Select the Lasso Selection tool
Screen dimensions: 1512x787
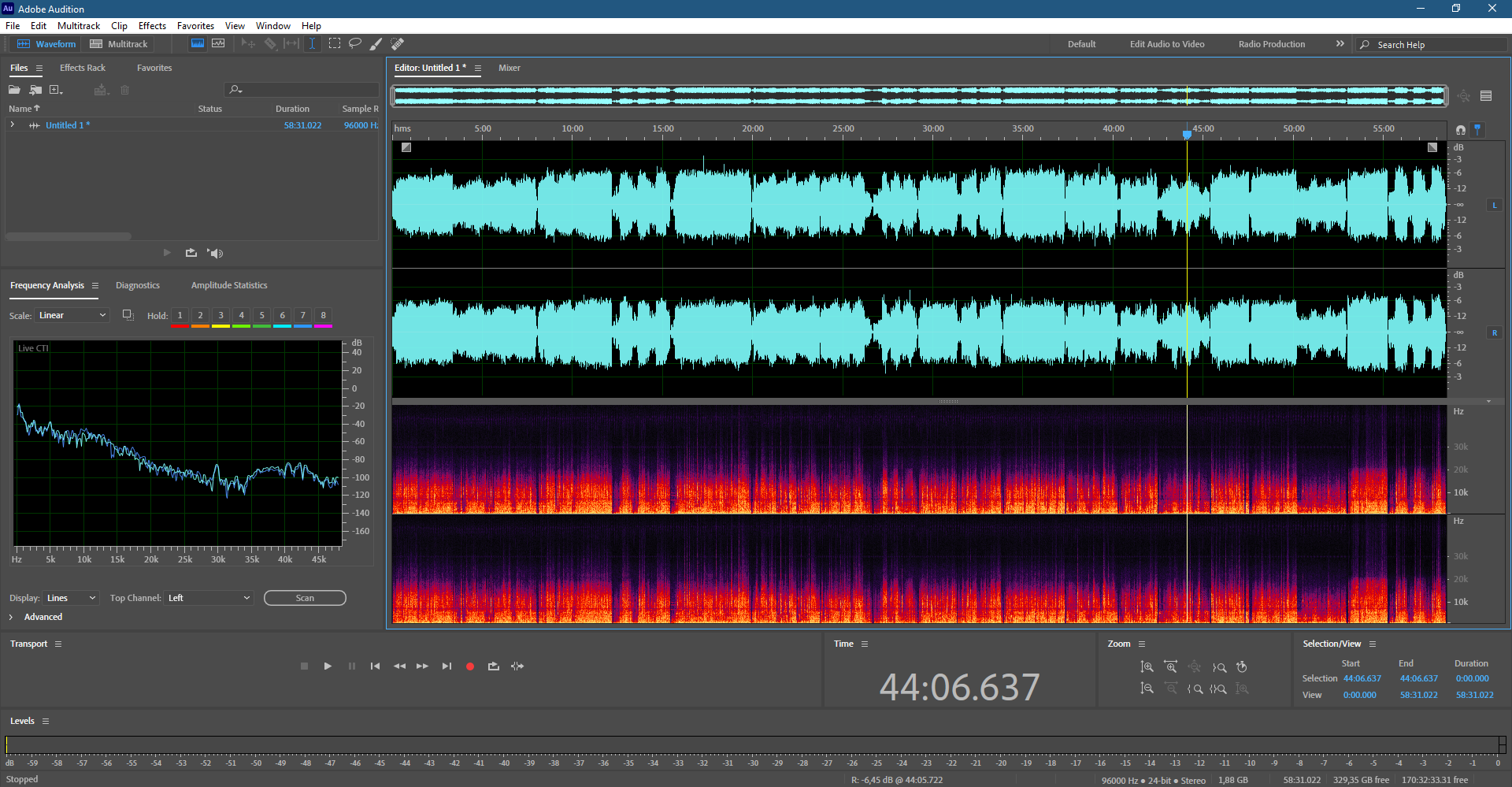[355, 44]
